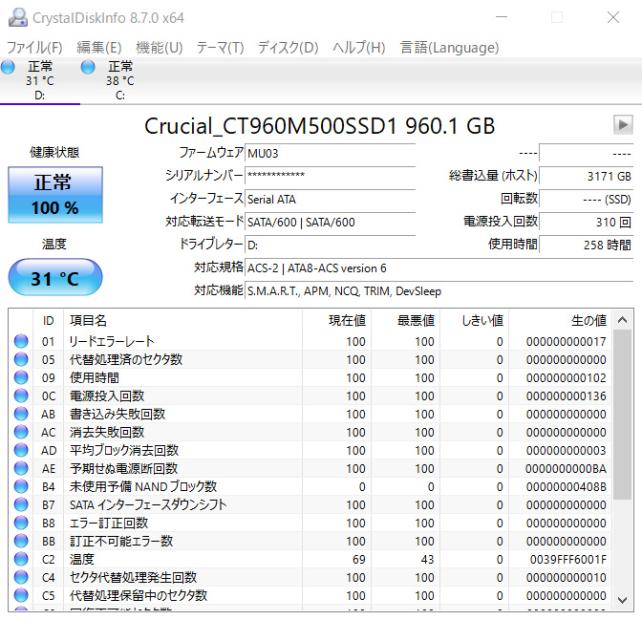
Task: Click status orb of row C5 代替処理保留中のセクタ数
Action: [21, 595]
